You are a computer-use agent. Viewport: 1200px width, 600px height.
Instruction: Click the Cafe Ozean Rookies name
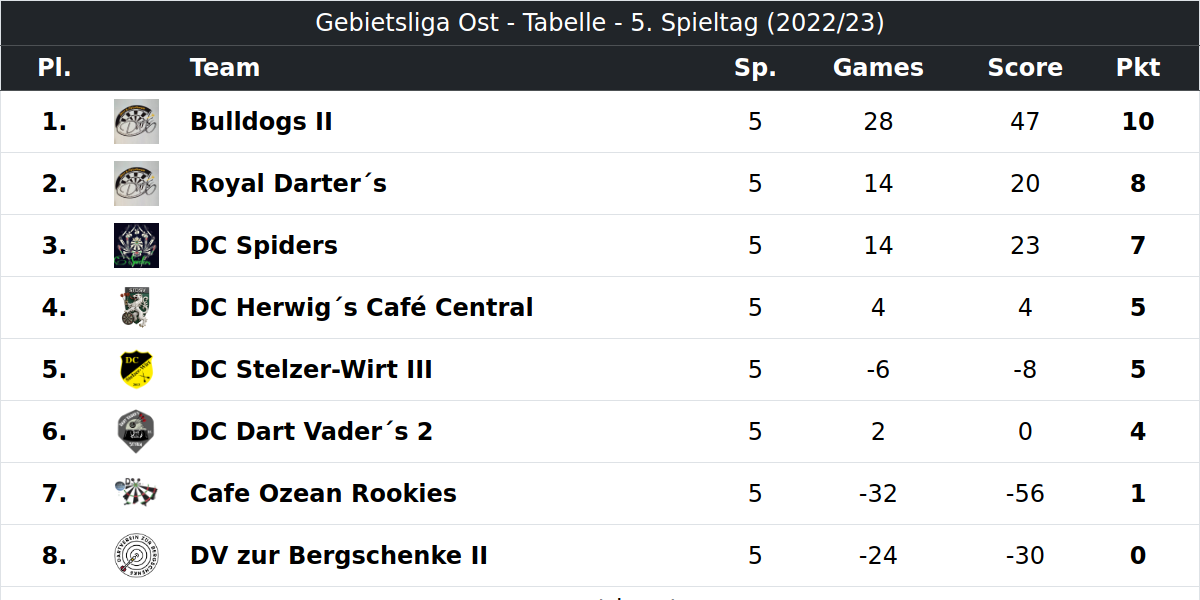pos(323,494)
